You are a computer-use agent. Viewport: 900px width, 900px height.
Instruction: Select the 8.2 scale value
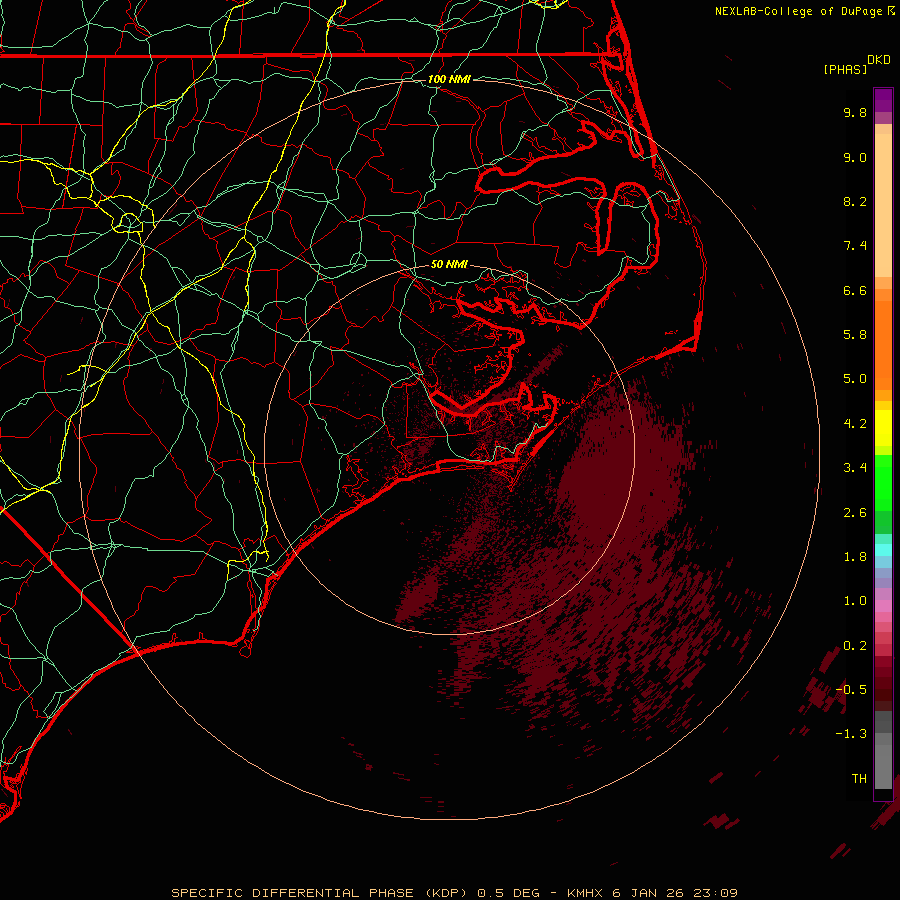(x=855, y=201)
